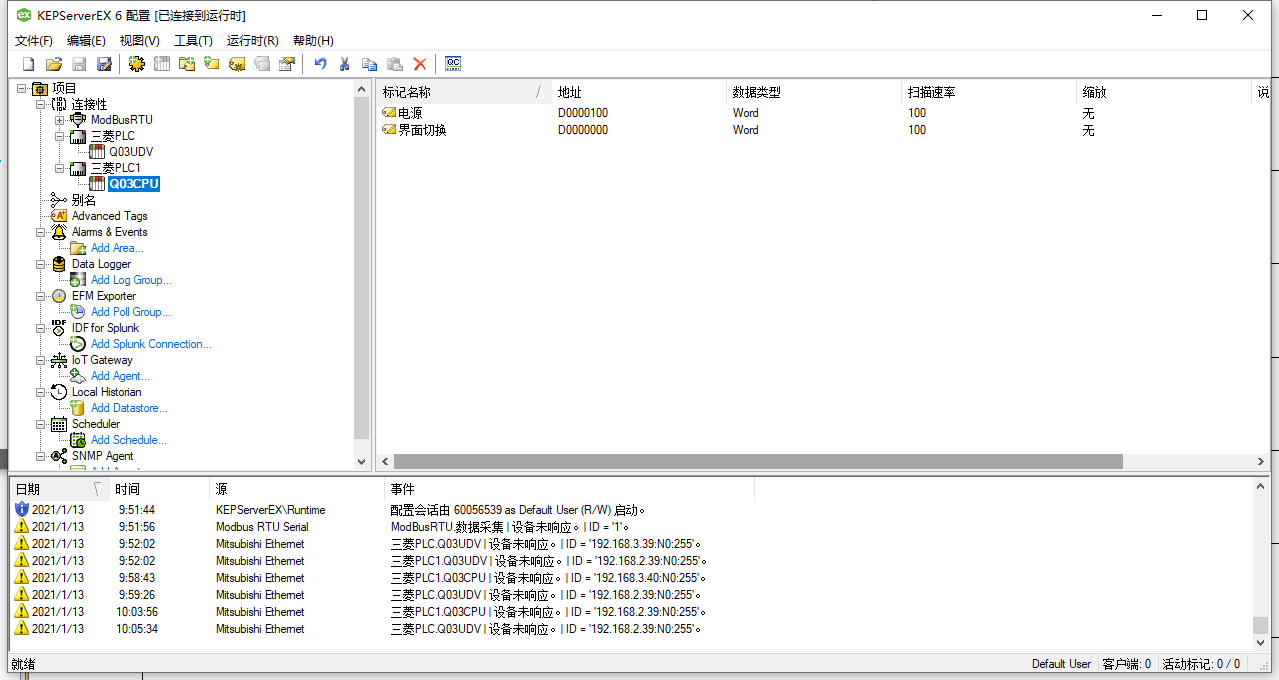Collapse the 连接性 tree node
Screen dimensions: 1279x680
click(41, 104)
